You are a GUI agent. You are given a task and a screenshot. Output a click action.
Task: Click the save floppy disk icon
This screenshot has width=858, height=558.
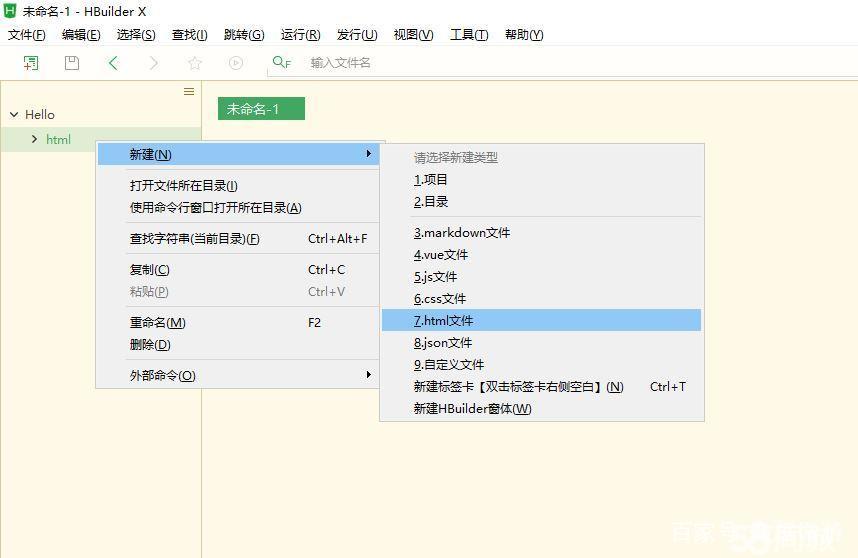click(x=72, y=63)
